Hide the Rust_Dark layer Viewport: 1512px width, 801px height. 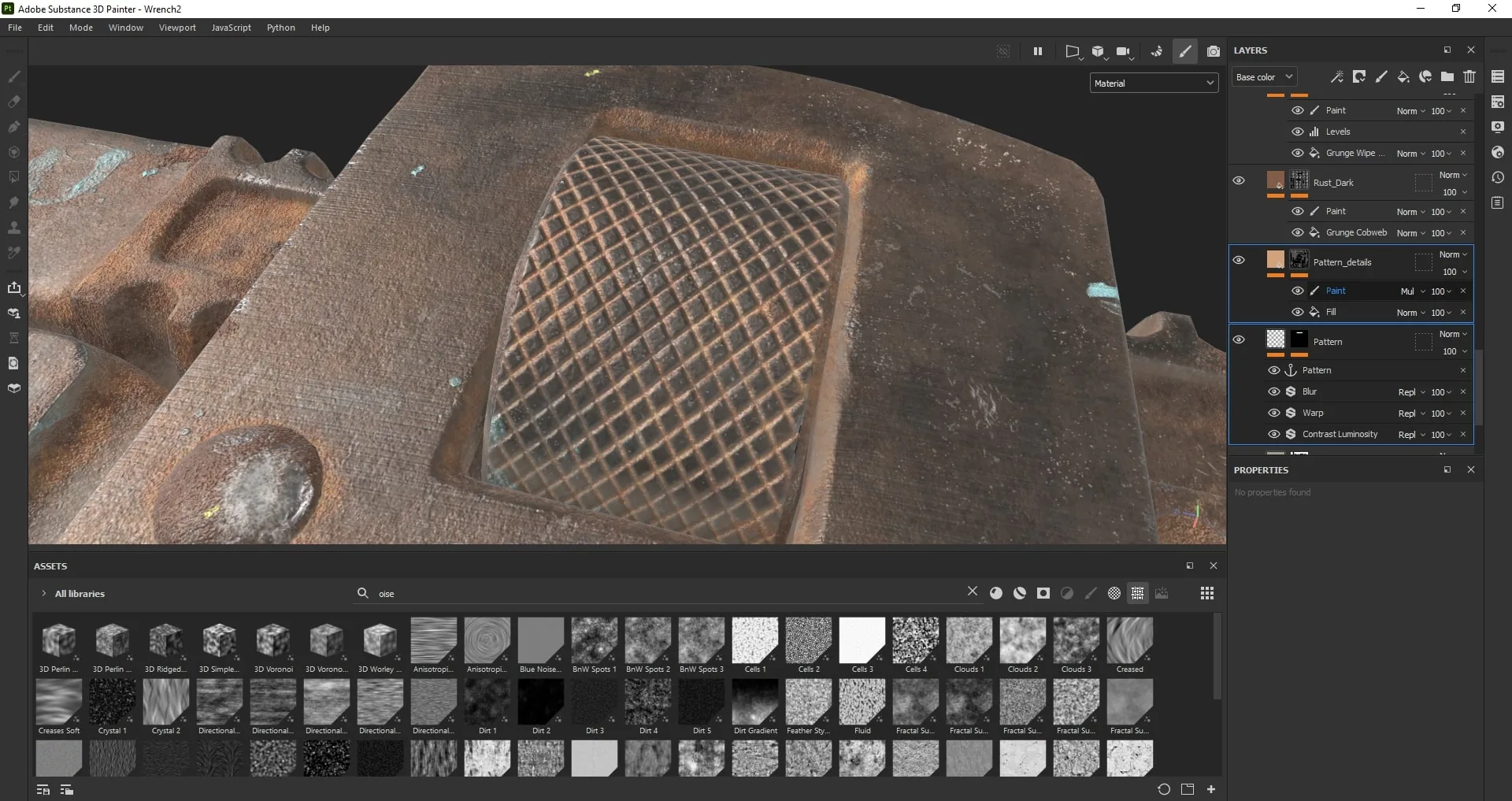tap(1239, 180)
